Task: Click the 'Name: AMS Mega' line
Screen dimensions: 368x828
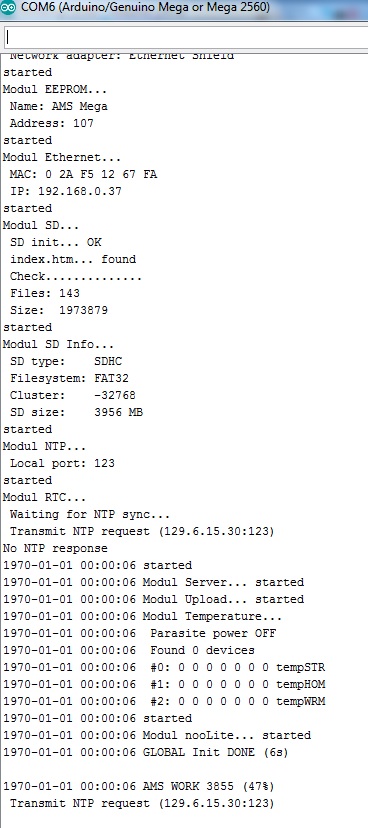Action: pos(59,106)
